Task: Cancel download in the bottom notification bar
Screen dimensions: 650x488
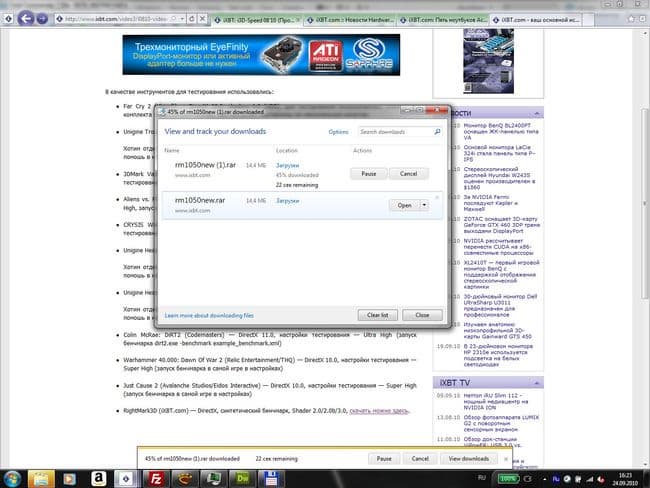Action: tap(420, 459)
